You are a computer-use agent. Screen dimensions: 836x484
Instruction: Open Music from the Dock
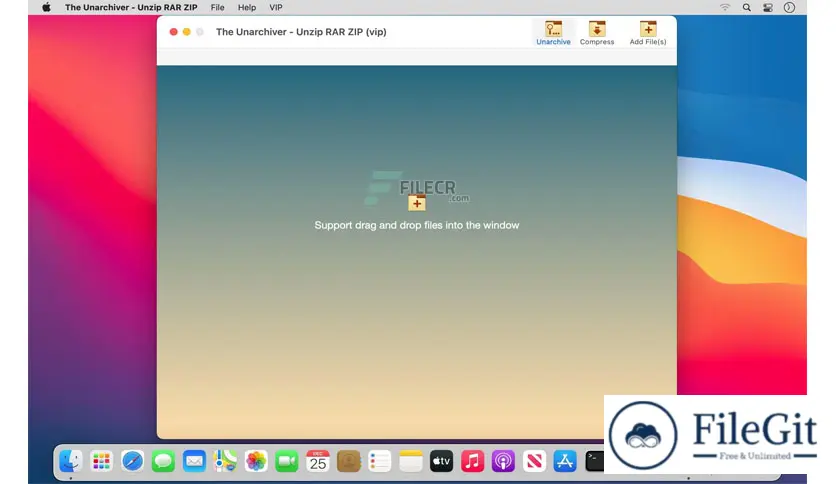pyautogui.click(x=472, y=461)
